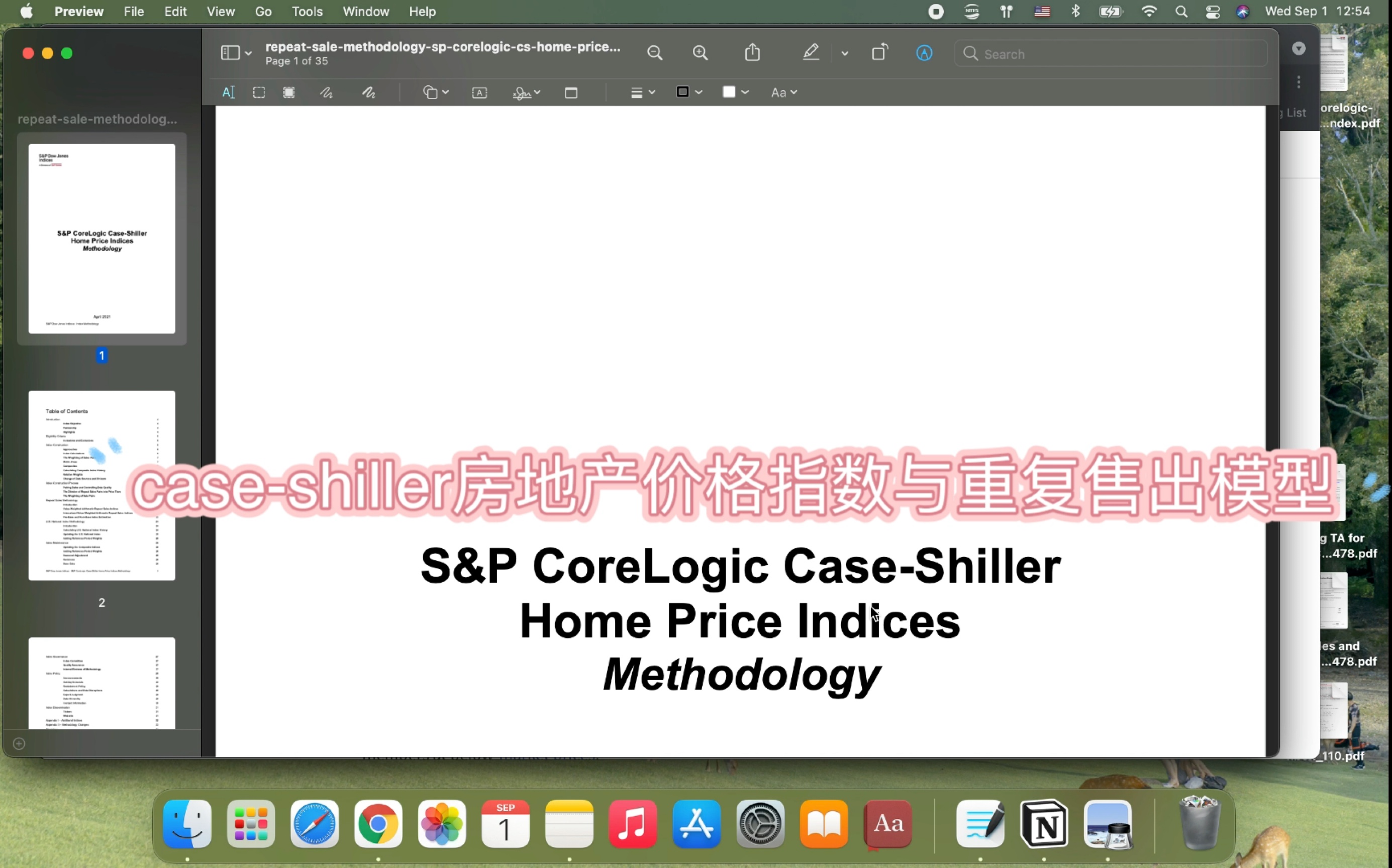Open the View menu
This screenshot has height=868, width=1392.
point(220,11)
